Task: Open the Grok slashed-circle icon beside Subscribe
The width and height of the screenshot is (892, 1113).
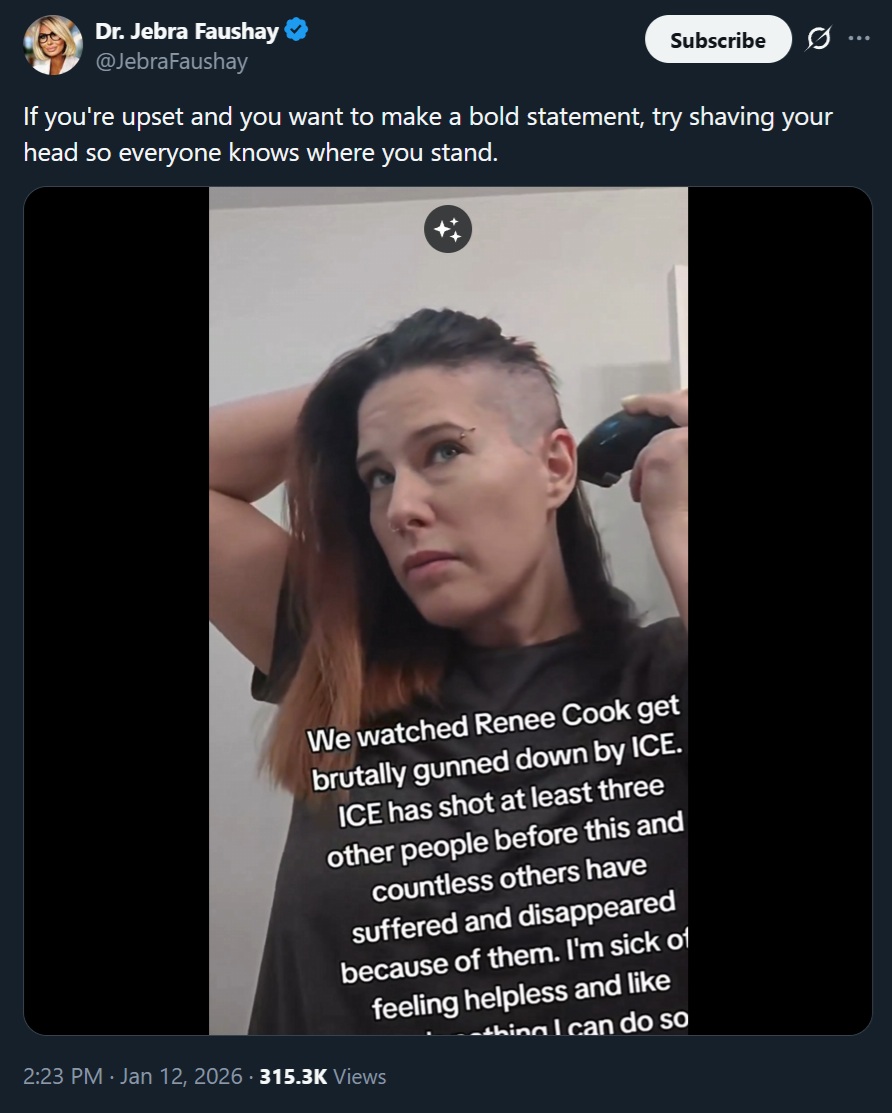Action: (x=818, y=38)
